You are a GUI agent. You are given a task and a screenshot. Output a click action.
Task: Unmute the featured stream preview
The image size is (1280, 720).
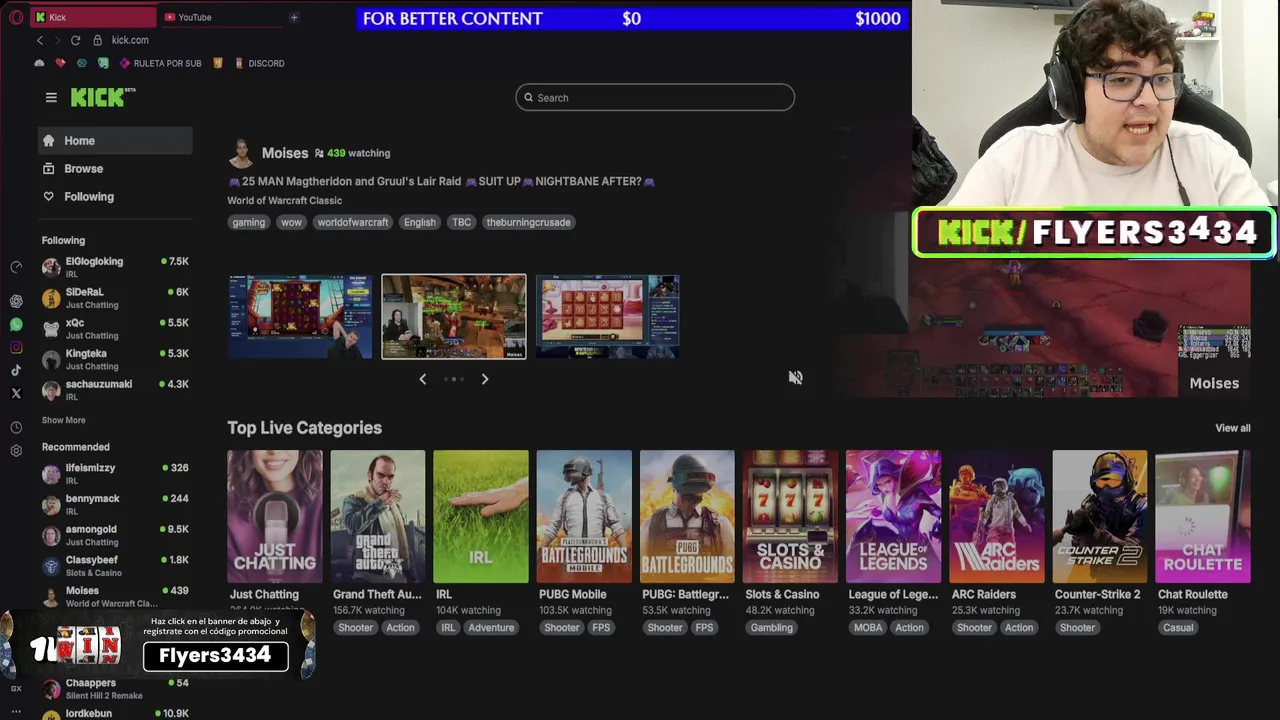click(795, 377)
